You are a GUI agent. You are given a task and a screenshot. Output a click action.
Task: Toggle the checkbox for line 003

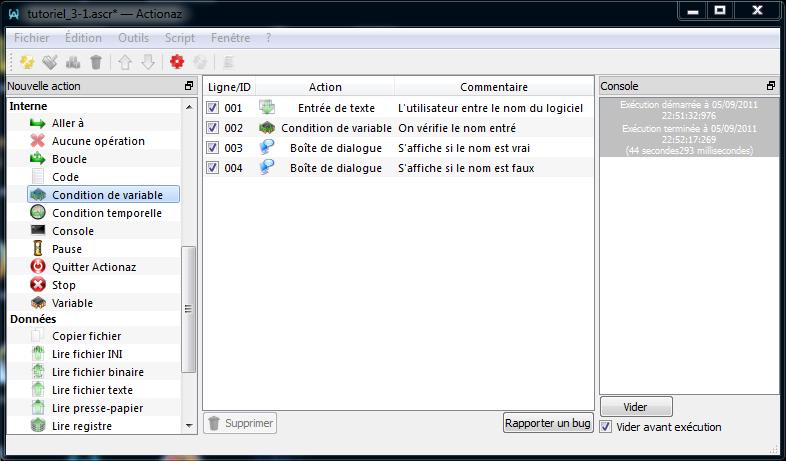click(x=212, y=148)
